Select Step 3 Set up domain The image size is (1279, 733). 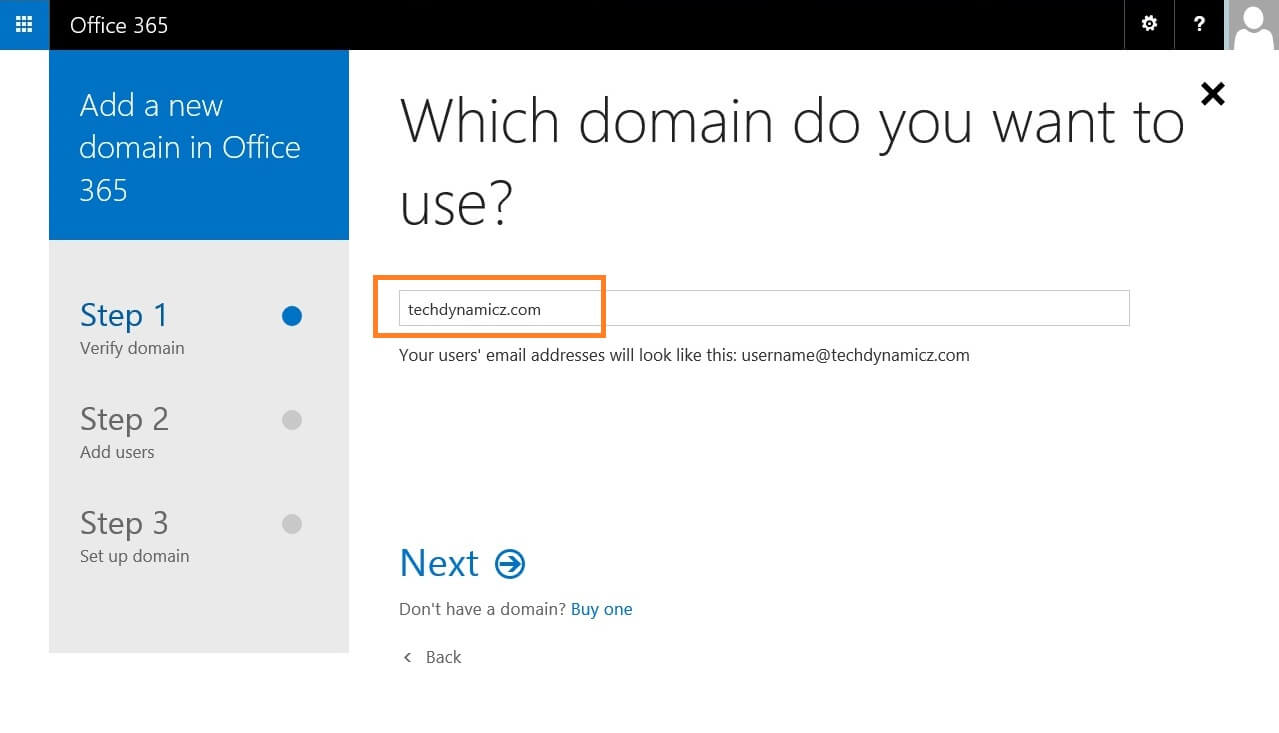pyautogui.click(x=134, y=536)
